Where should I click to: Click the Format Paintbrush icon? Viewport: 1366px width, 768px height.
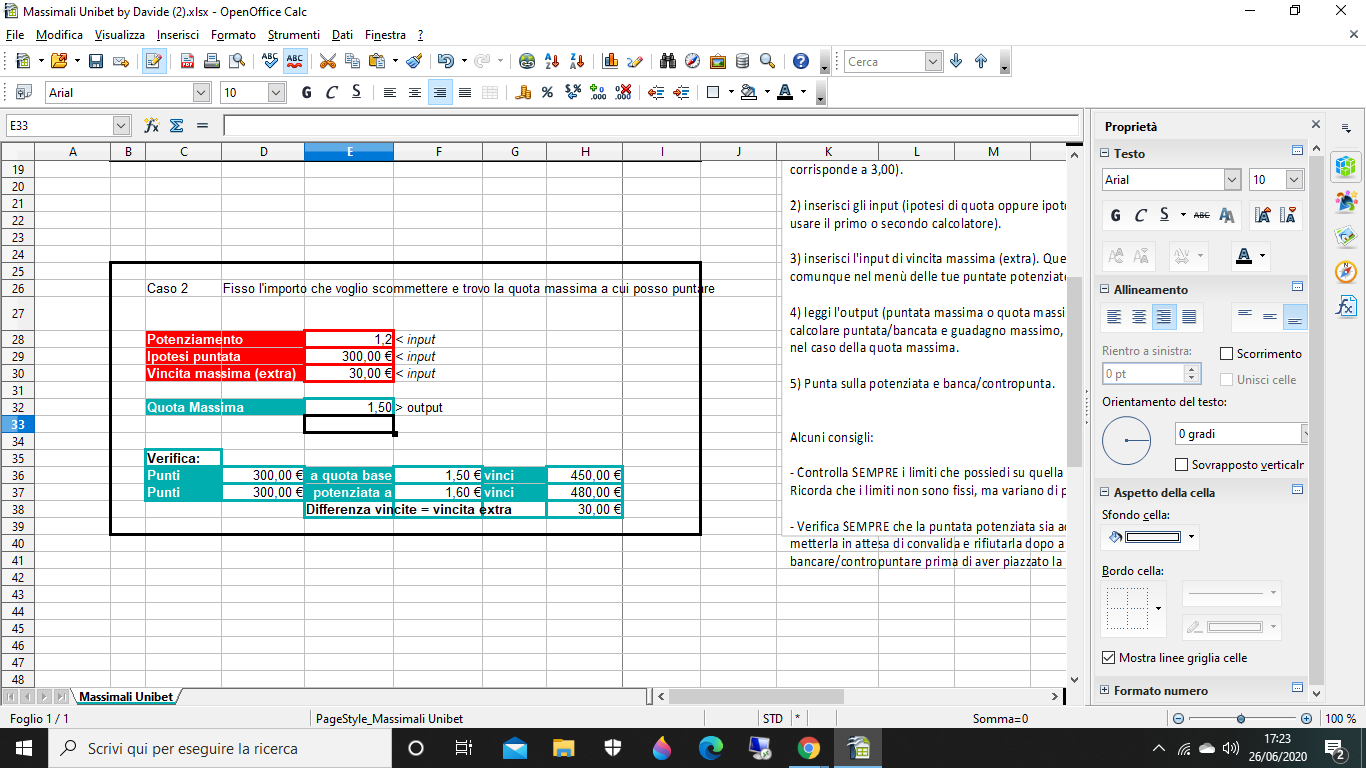click(x=414, y=61)
